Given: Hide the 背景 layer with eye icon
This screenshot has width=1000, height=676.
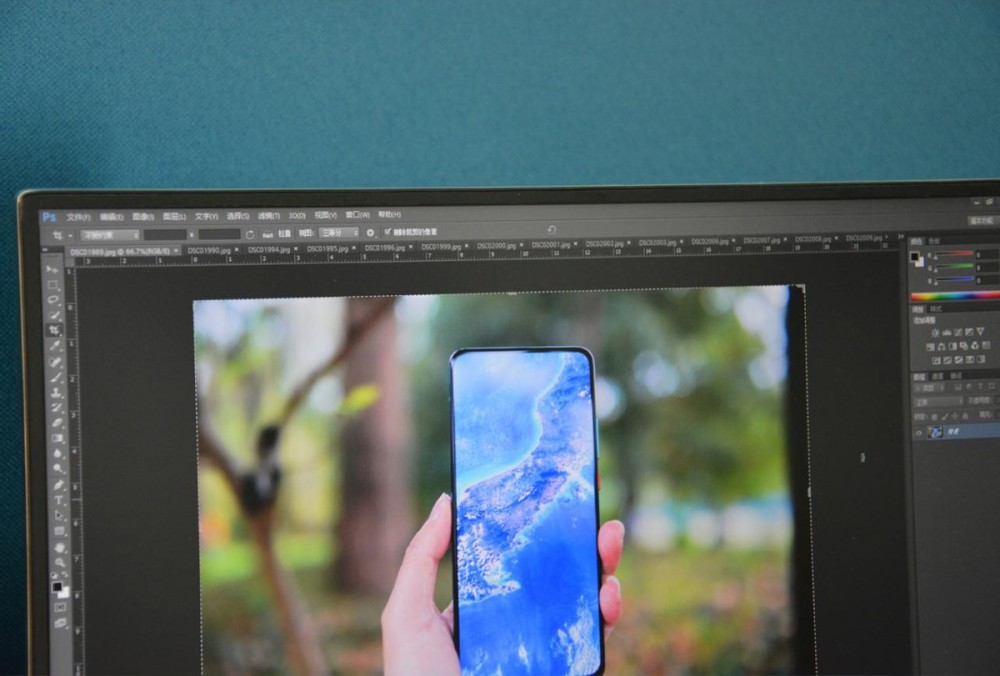Looking at the screenshot, I should [x=919, y=433].
